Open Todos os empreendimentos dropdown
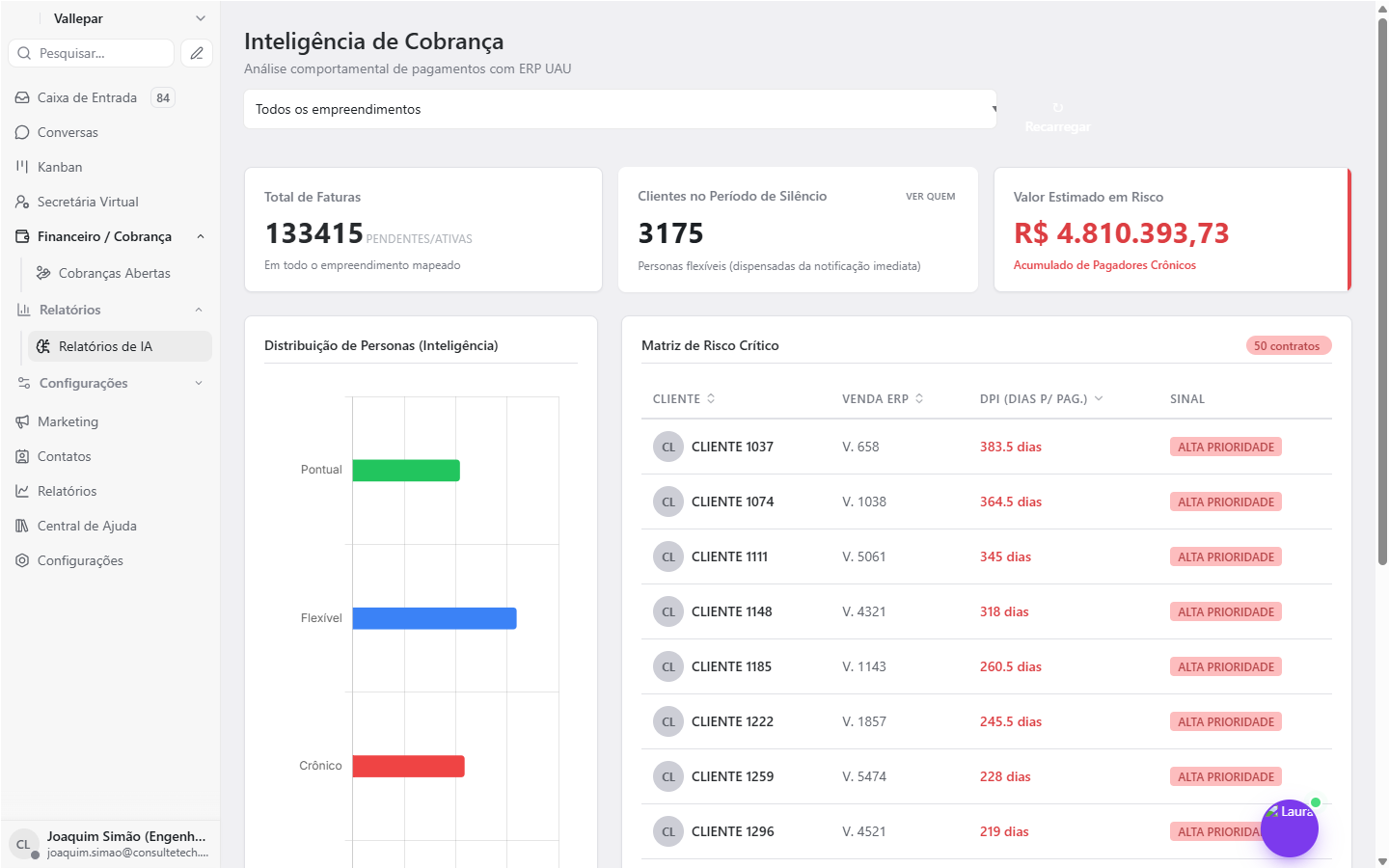Screen dimensions: 1389x868 (620, 109)
